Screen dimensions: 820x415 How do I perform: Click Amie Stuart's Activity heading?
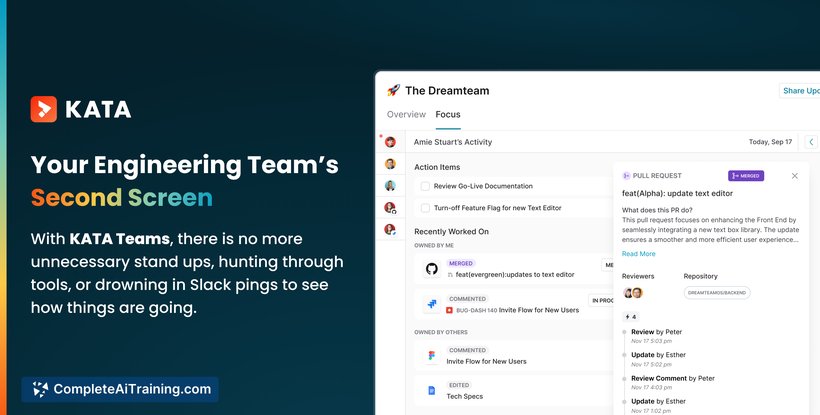[x=453, y=142]
